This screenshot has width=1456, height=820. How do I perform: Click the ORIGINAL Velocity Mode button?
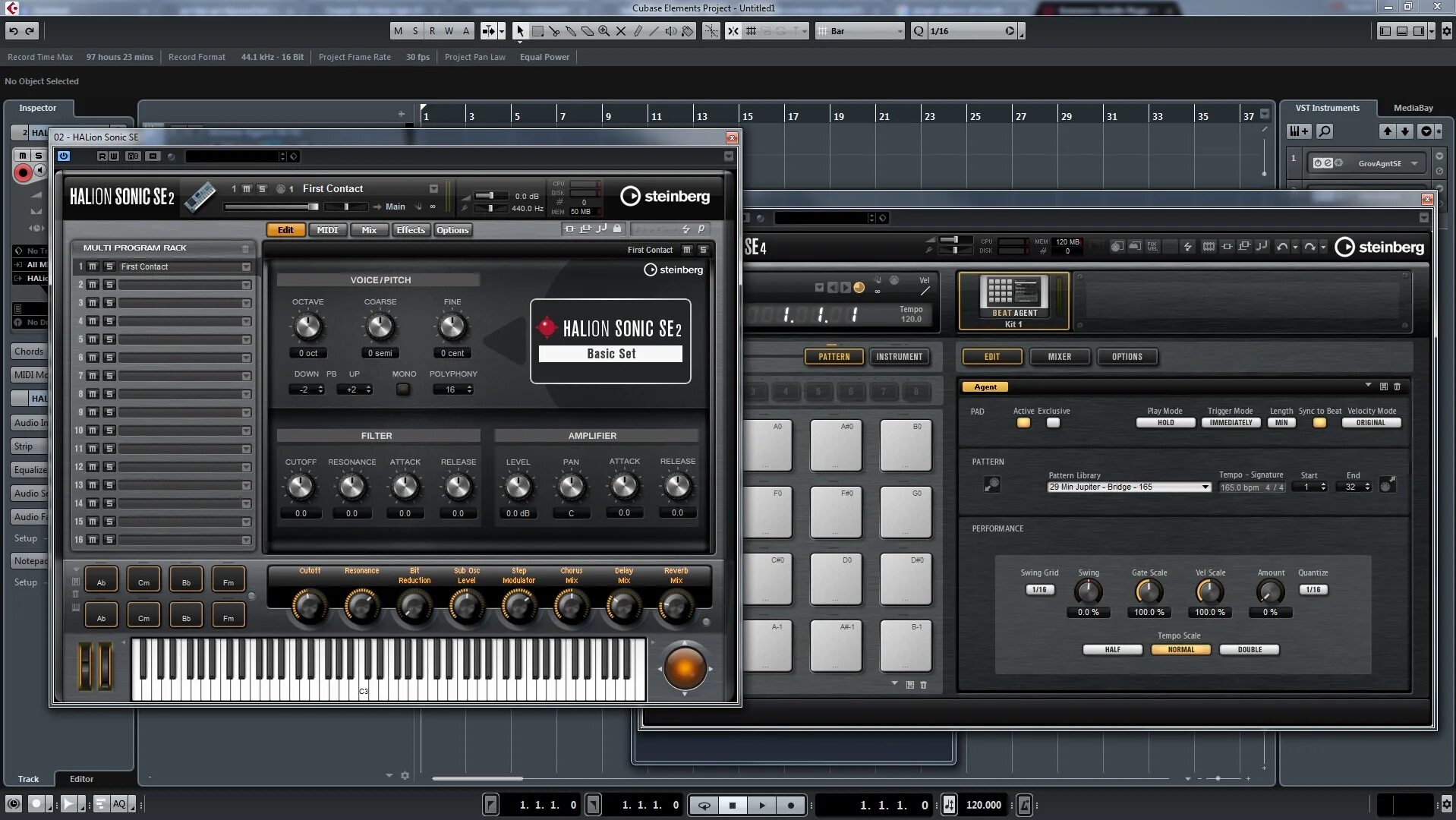click(1371, 423)
